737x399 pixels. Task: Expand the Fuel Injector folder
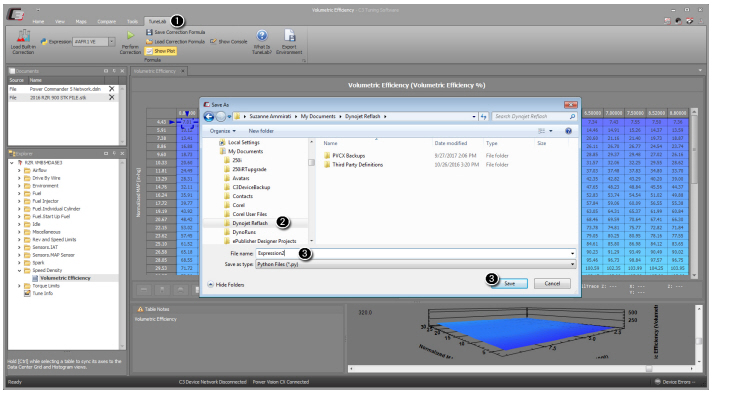coord(19,201)
